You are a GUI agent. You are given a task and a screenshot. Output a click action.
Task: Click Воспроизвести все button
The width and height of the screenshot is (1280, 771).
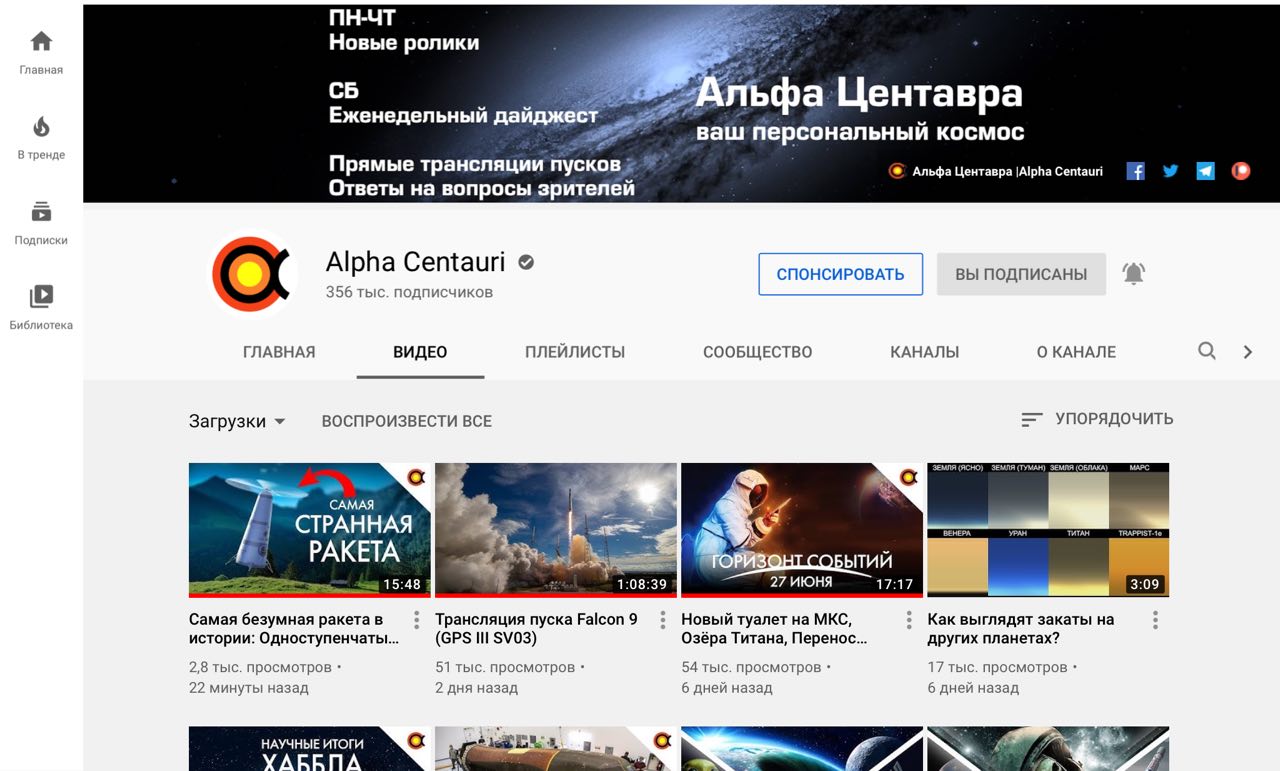406,421
